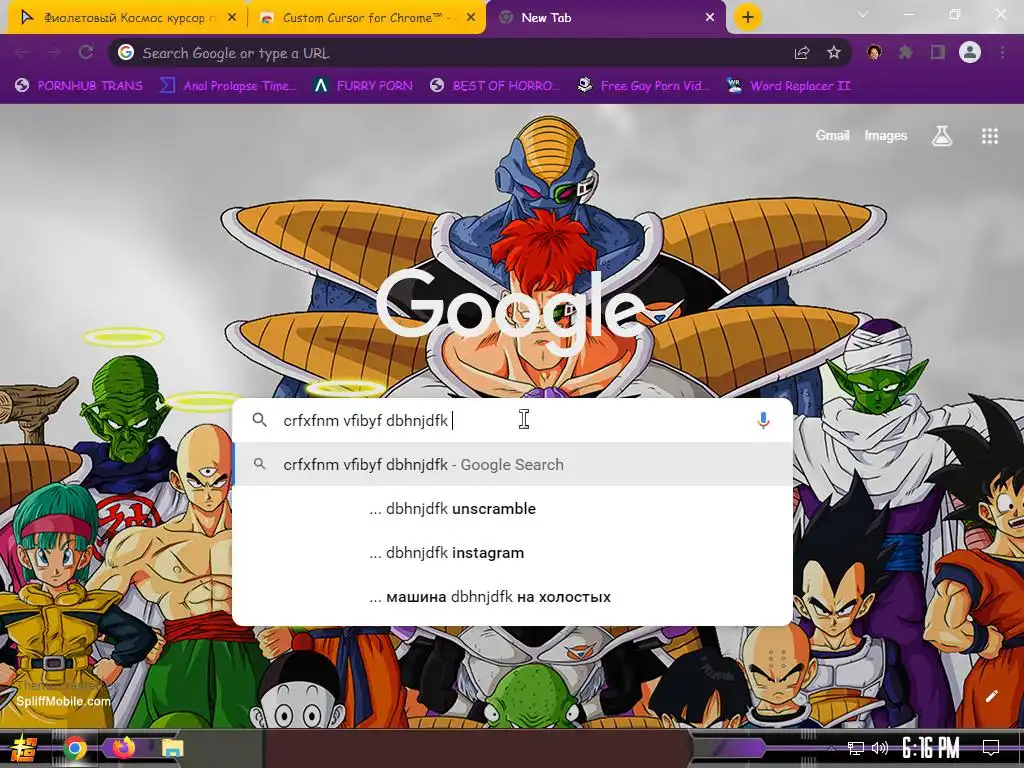
Task: Click the browser back arrow button
Action: (x=22, y=53)
